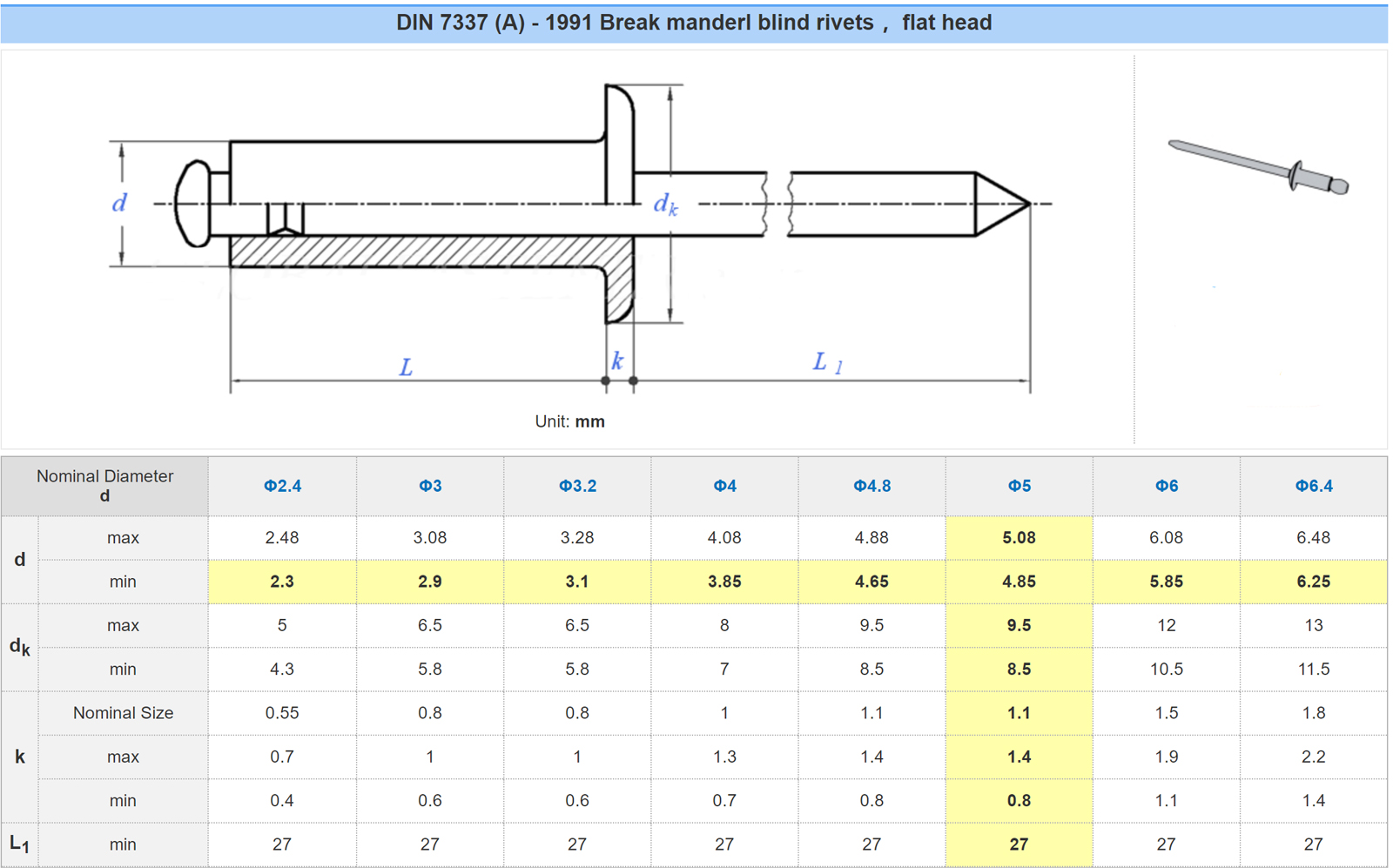This screenshot has width=1393, height=868.
Task: Click the 'Unit: mm' caption below the drawing
Action: (569, 421)
